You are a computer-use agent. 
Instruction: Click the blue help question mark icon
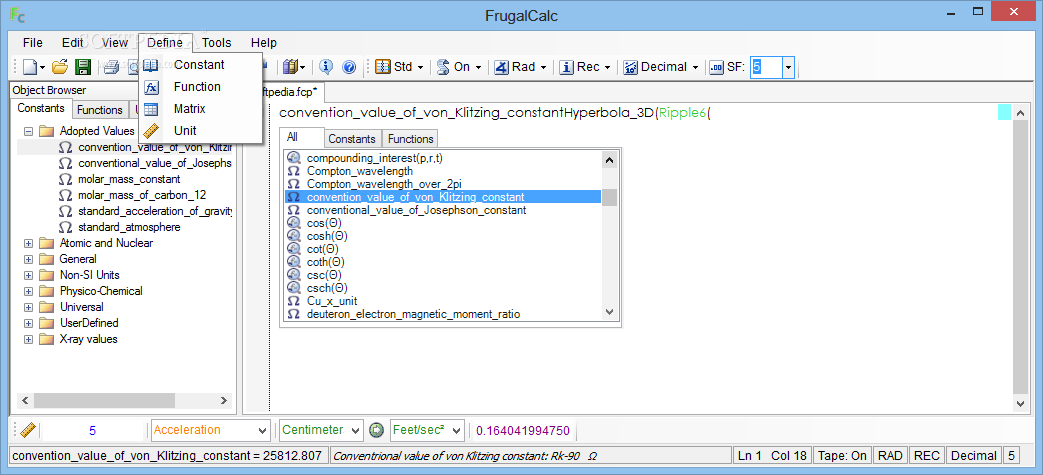[349, 67]
